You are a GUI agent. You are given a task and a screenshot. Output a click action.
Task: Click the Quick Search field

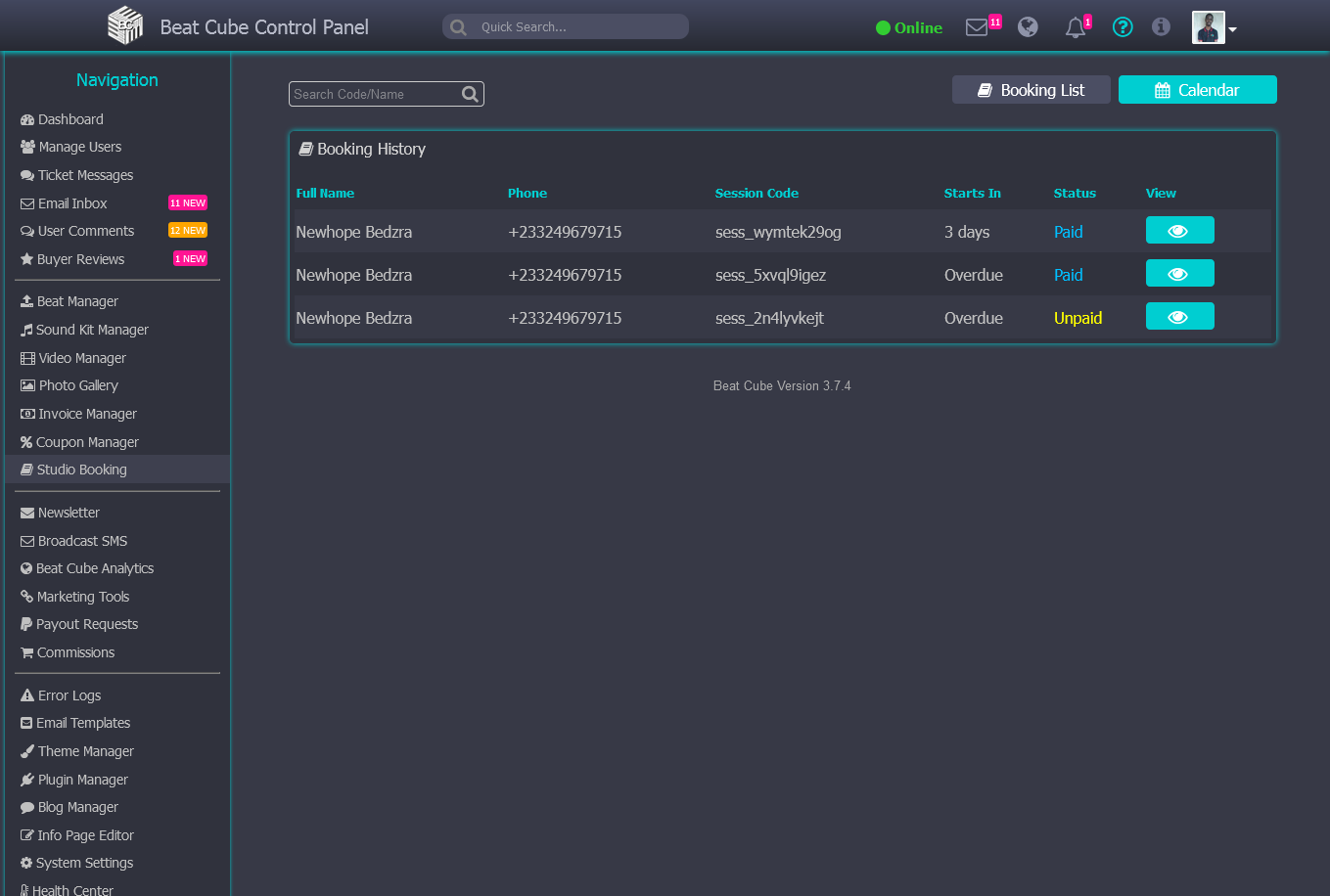click(566, 26)
